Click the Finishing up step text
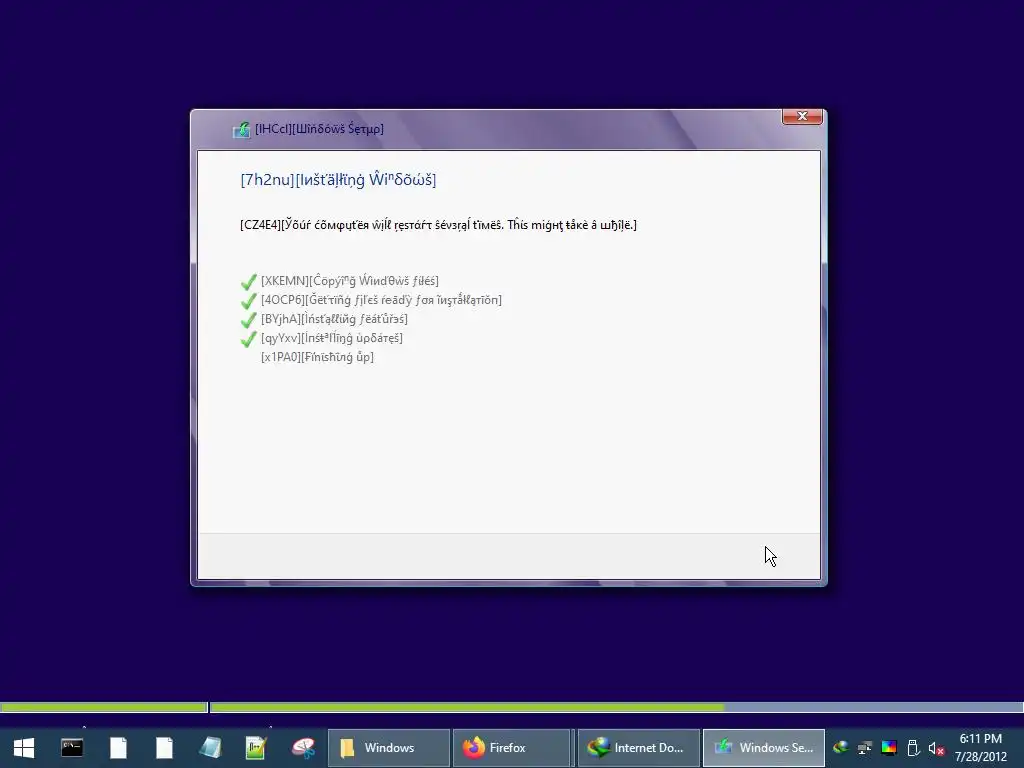The height and width of the screenshot is (768, 1024). (x=317, y=357)
